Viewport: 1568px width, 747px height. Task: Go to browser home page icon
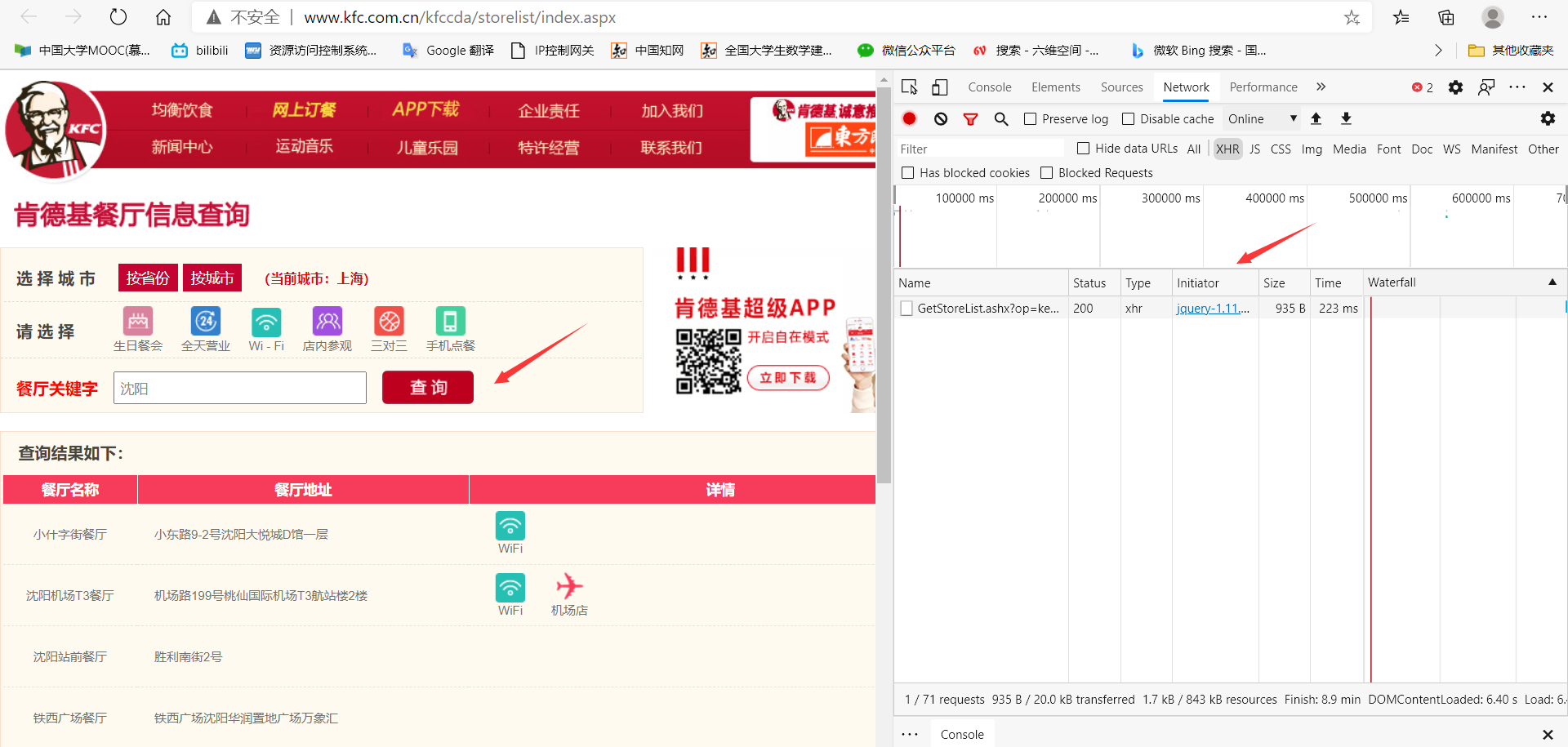point(163,17)
